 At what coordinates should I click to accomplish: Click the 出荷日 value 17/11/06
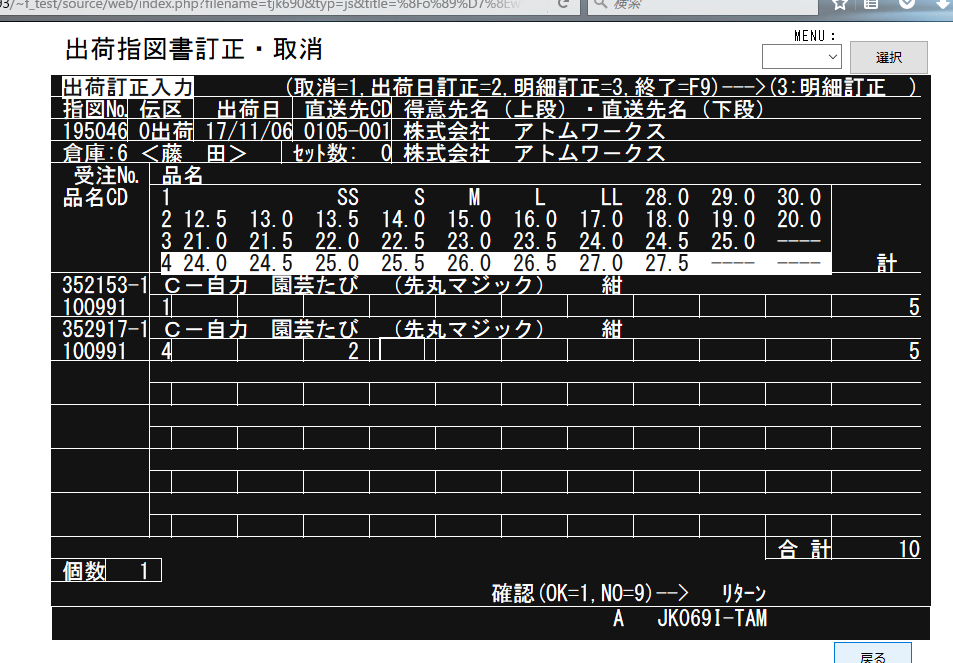coord(246,131)
